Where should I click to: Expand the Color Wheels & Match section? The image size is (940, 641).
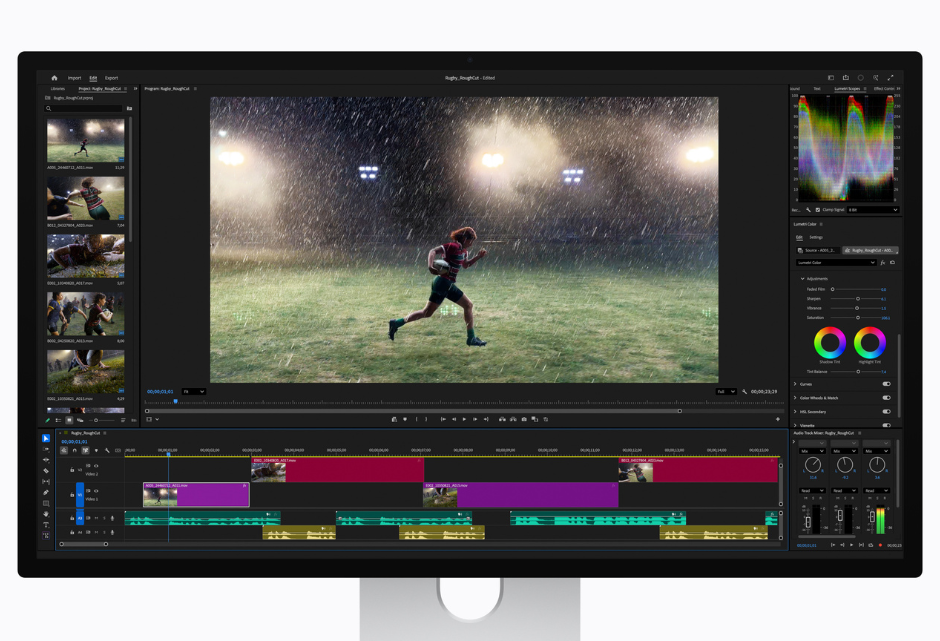(796, 398)
